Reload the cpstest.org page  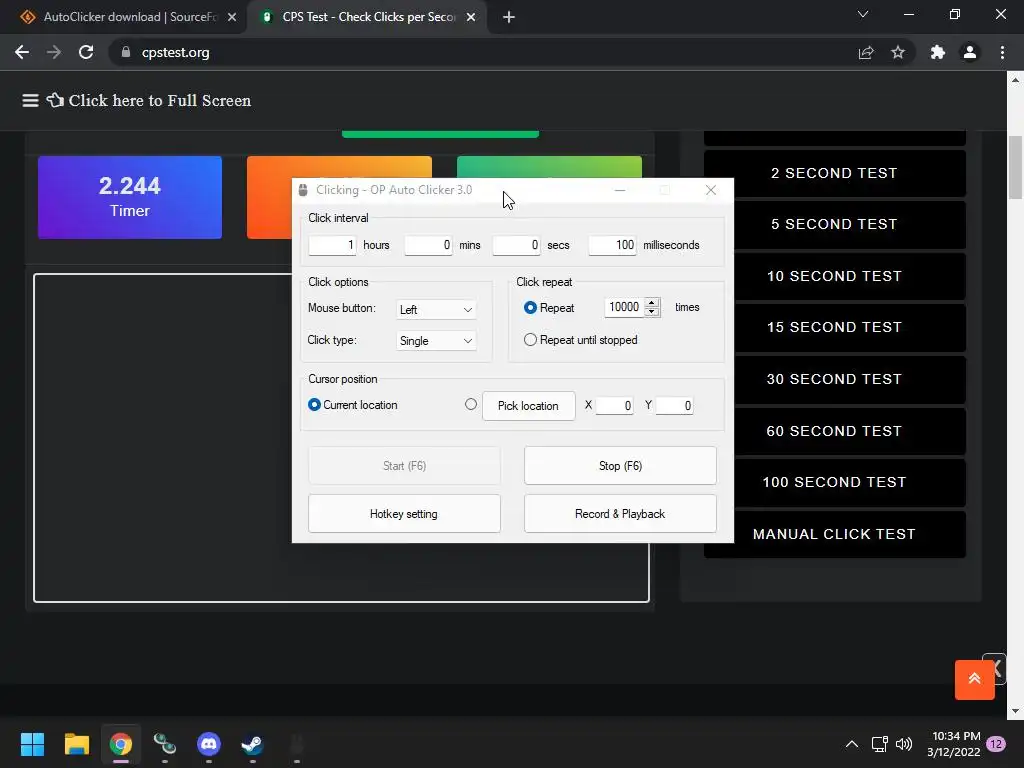(x=86, y=52)
